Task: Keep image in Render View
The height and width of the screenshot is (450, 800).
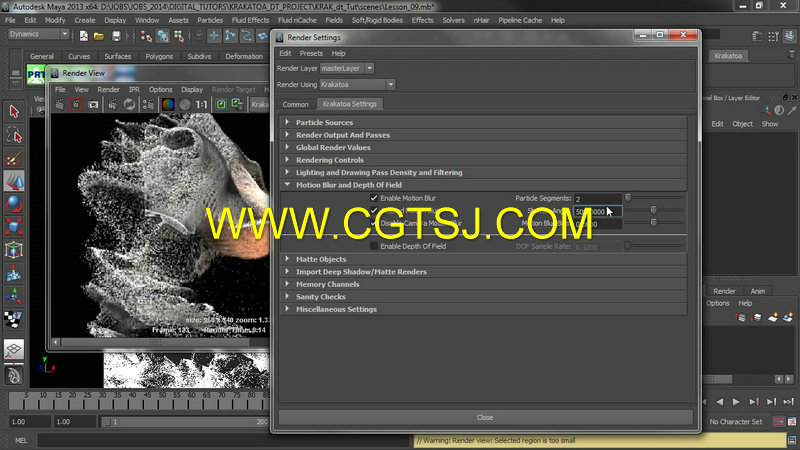Action: [221, 105]
